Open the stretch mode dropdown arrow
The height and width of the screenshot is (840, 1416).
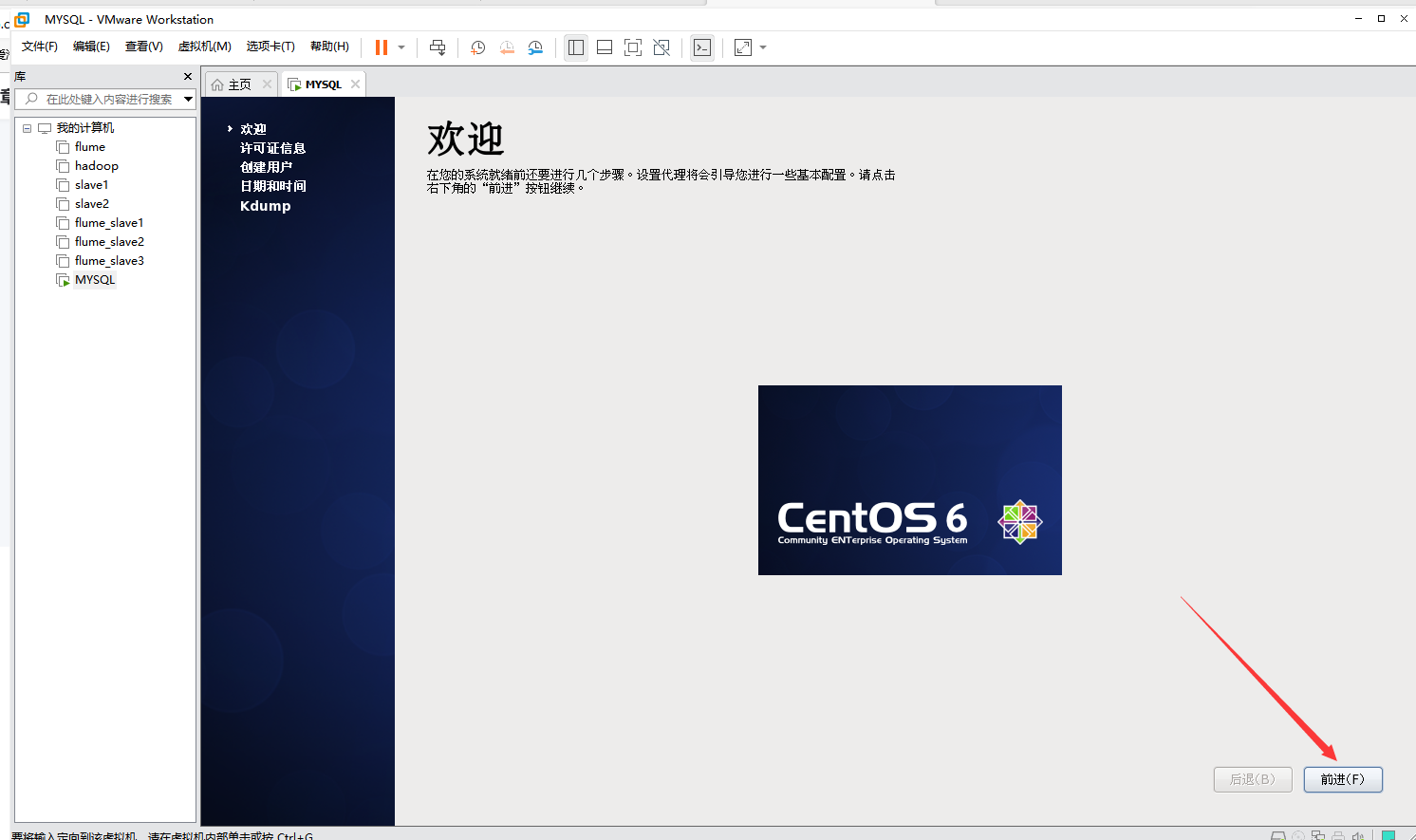pos(763,47)
